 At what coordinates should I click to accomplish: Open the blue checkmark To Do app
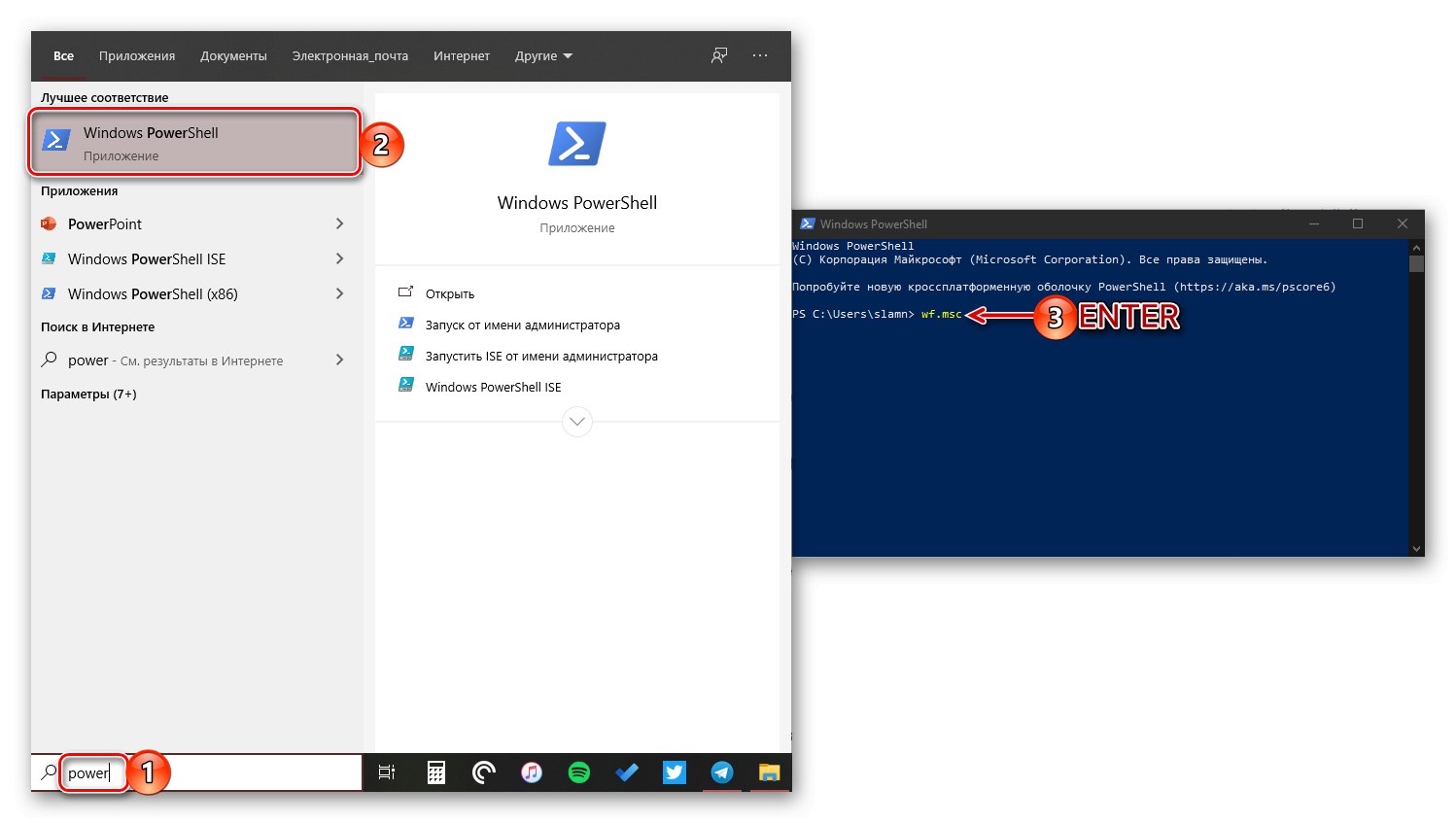627,772
